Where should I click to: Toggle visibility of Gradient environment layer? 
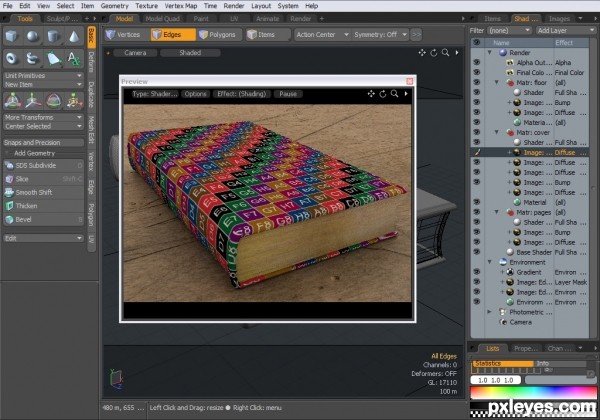(476, 272)
